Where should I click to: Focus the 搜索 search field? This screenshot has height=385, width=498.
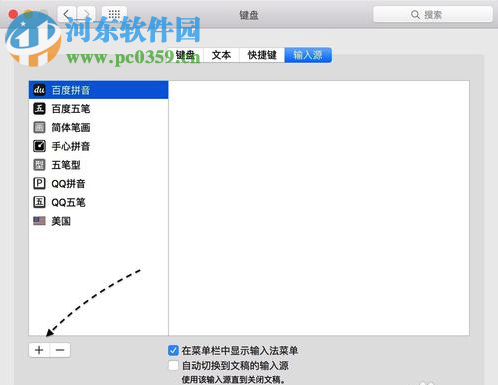[x=433, y=15]
